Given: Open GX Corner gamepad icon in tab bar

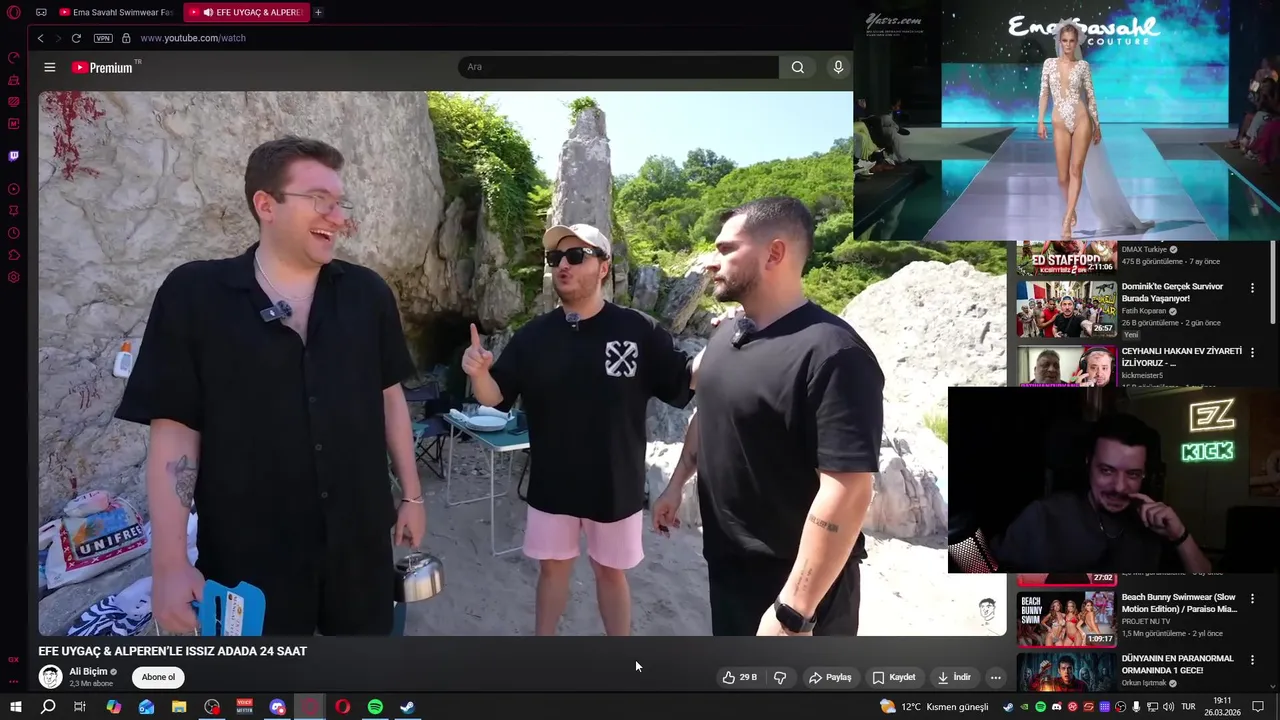Looking at the screenshot, I should coord(41,12).
